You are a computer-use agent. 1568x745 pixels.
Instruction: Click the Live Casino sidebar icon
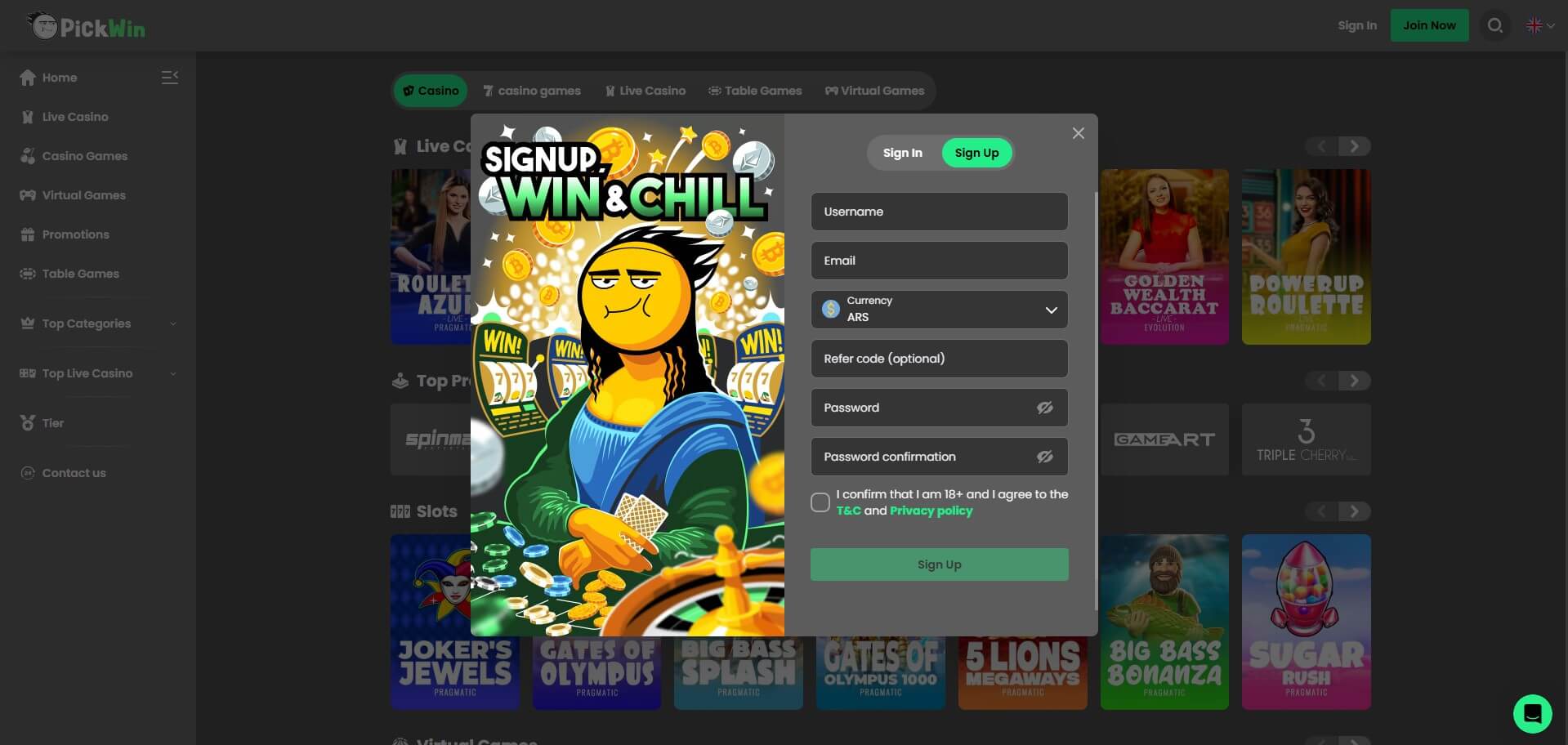(x=27, y=117)
